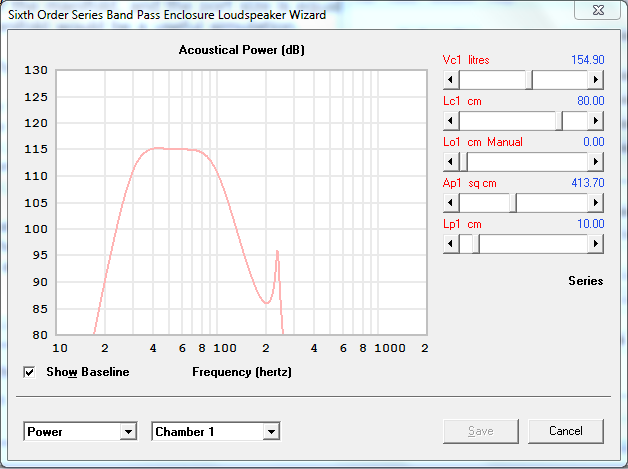Click the Vc1 value 154.90

click(x=588, y=60)
